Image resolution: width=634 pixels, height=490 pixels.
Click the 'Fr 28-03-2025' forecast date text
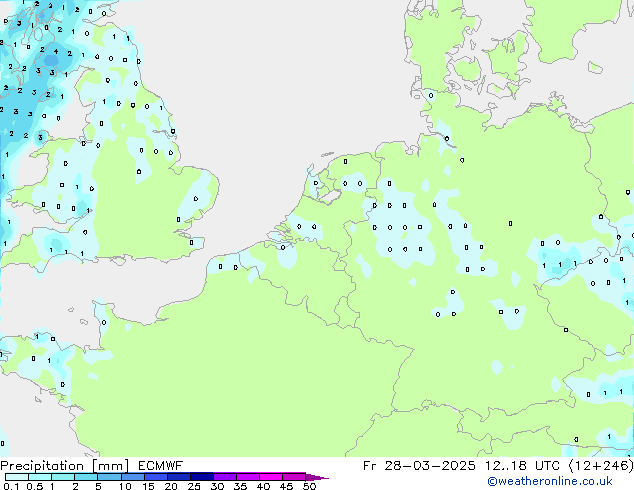[x=419, y=466]
